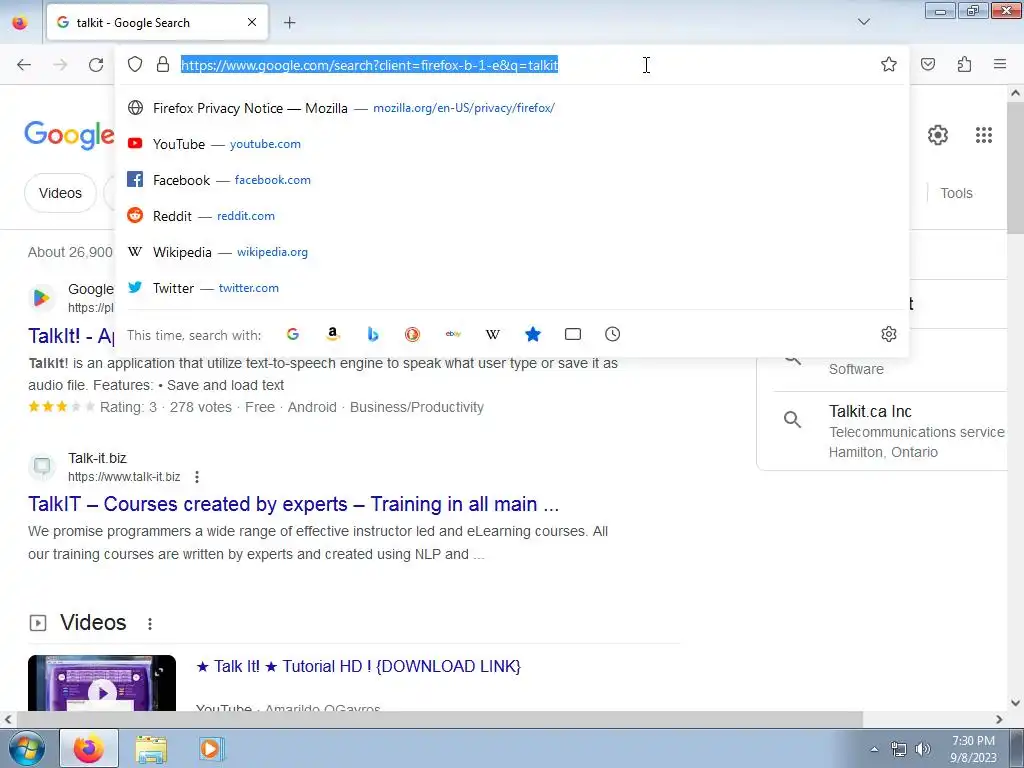Expand the list all tabs chevron
The height and width of the screenshot is (768, 1024).
863,22
